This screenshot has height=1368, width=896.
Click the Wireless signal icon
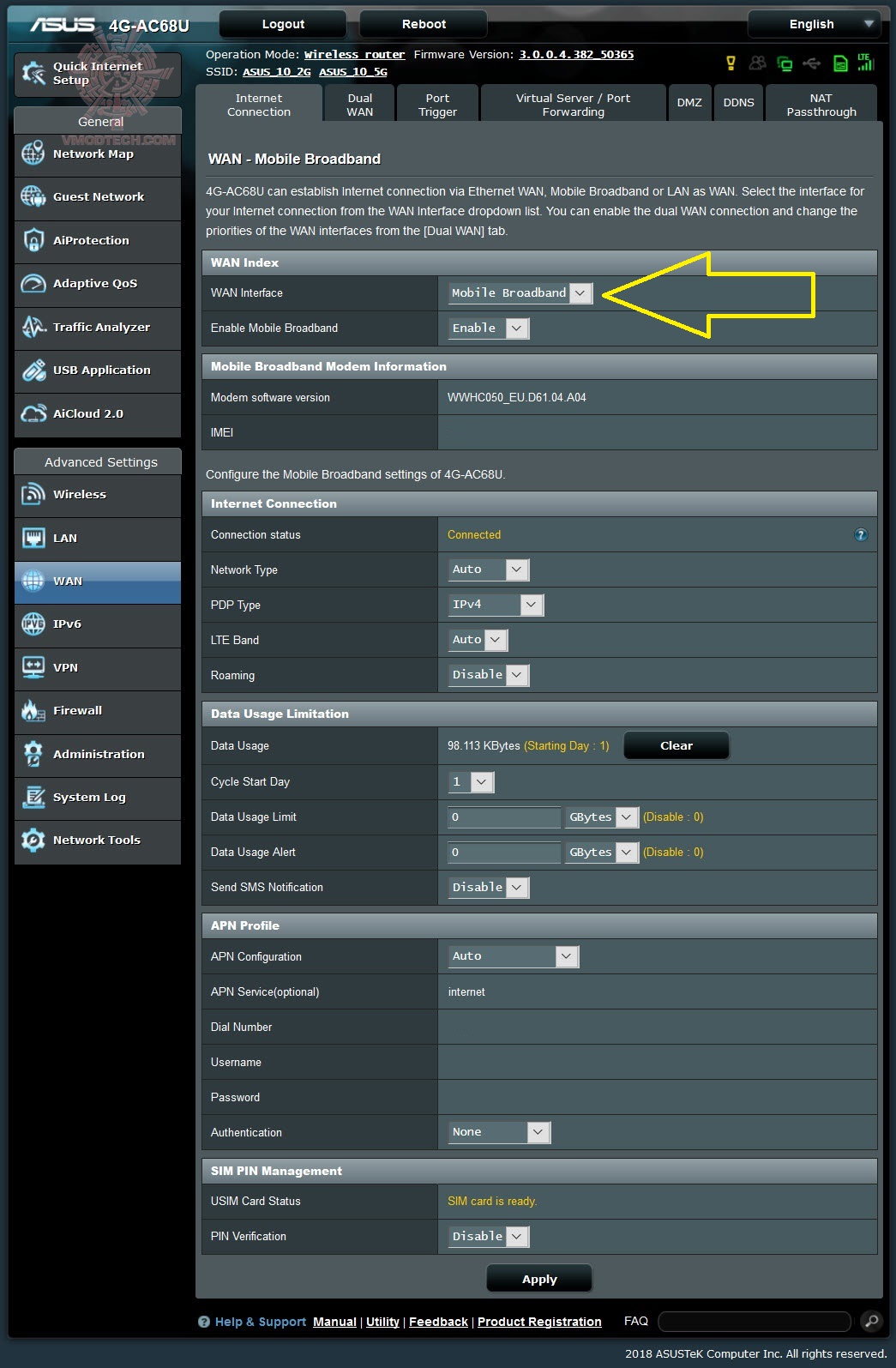pyautogui.click(x=33, y=494)
